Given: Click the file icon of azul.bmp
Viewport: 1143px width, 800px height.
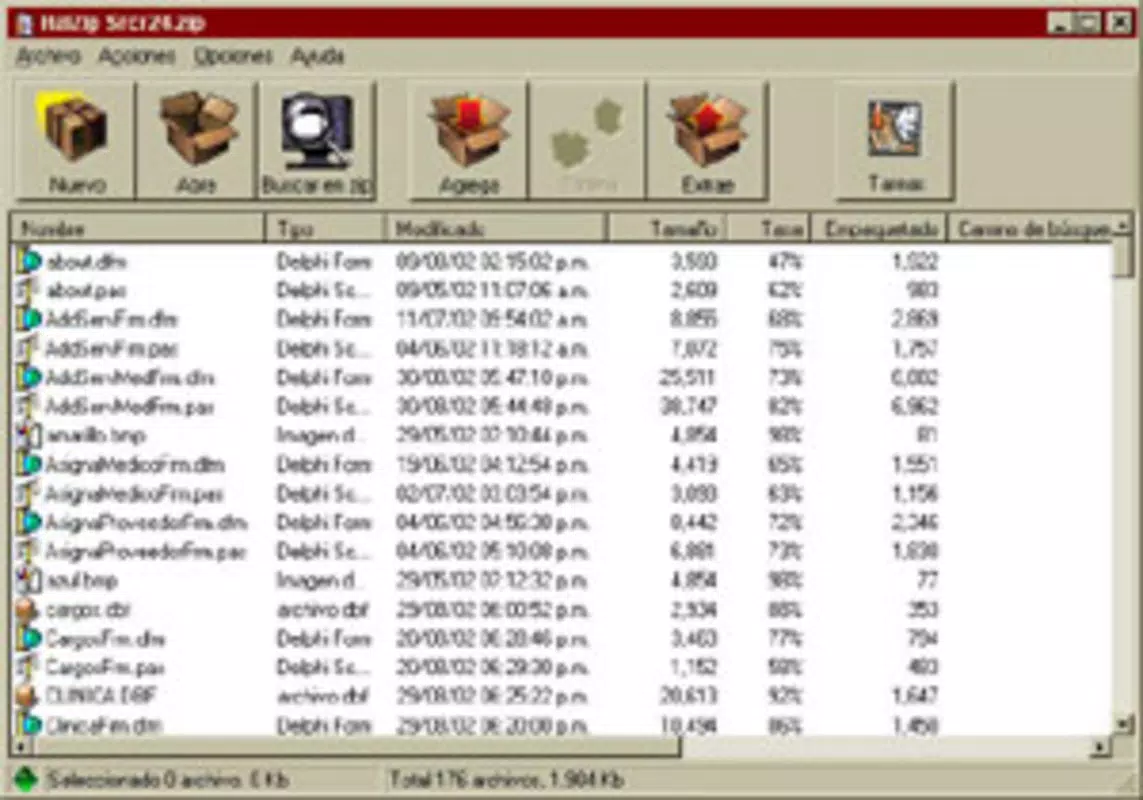Looking at the screenshot, I should (x=28, y=580).
